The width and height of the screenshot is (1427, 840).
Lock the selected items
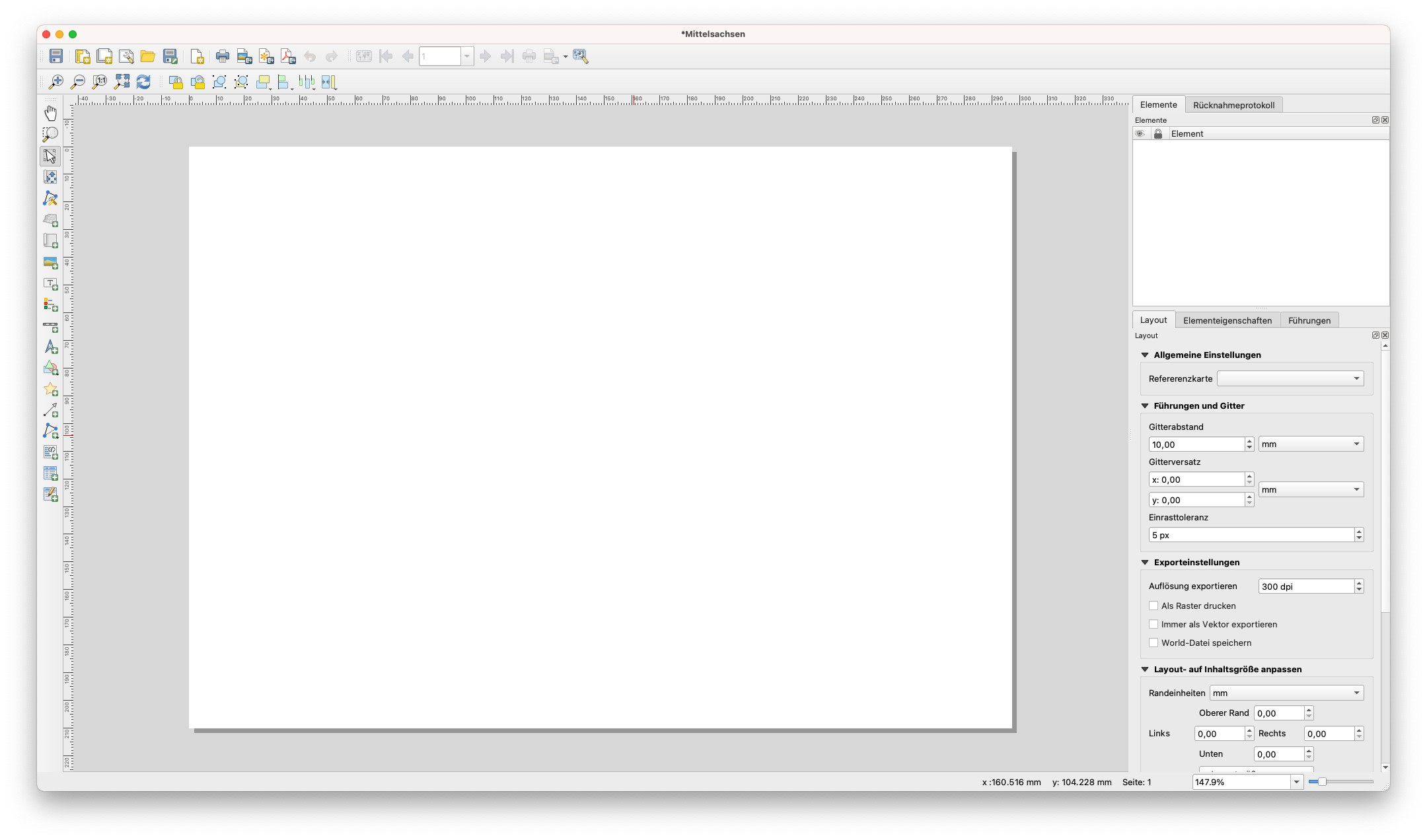click(x=176, y=82)
